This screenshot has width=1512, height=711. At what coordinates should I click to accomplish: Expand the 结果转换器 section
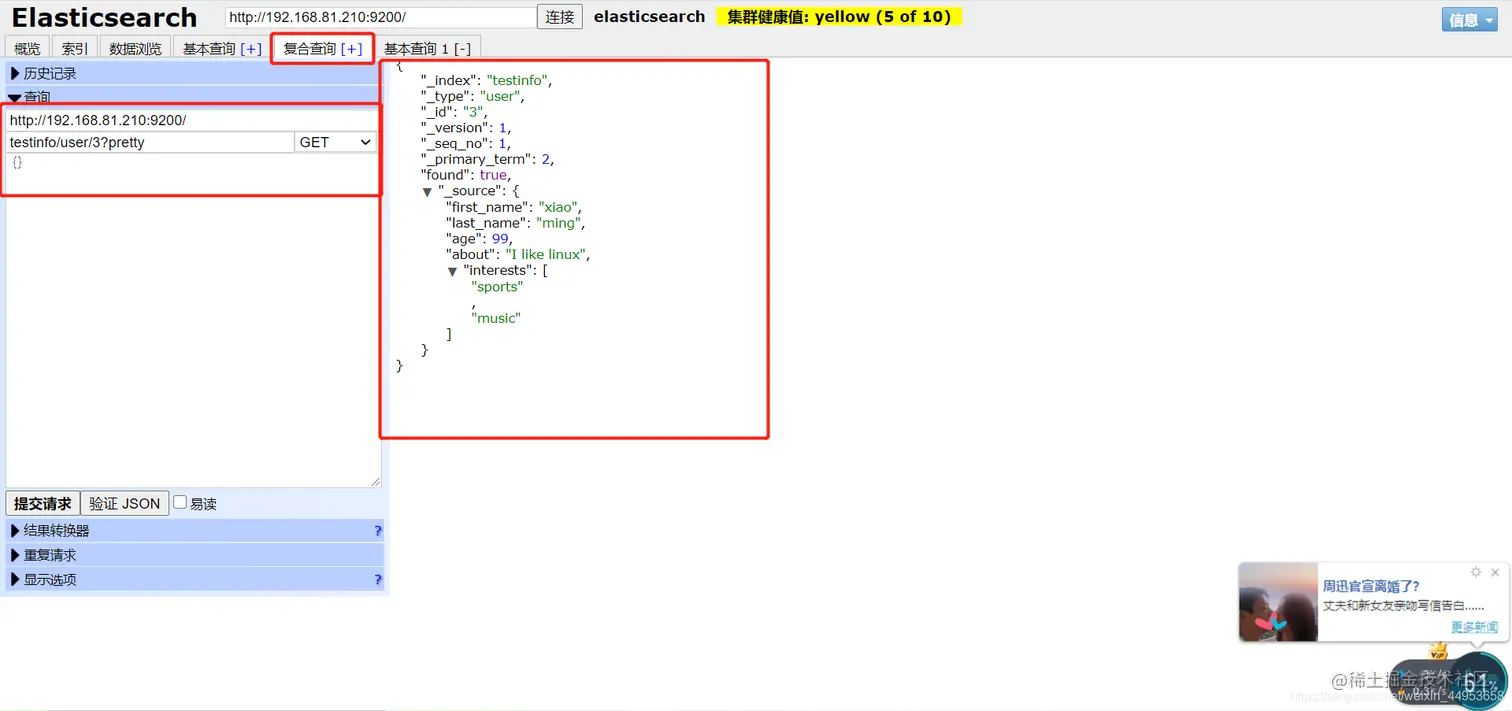click(x=195, y=530)
